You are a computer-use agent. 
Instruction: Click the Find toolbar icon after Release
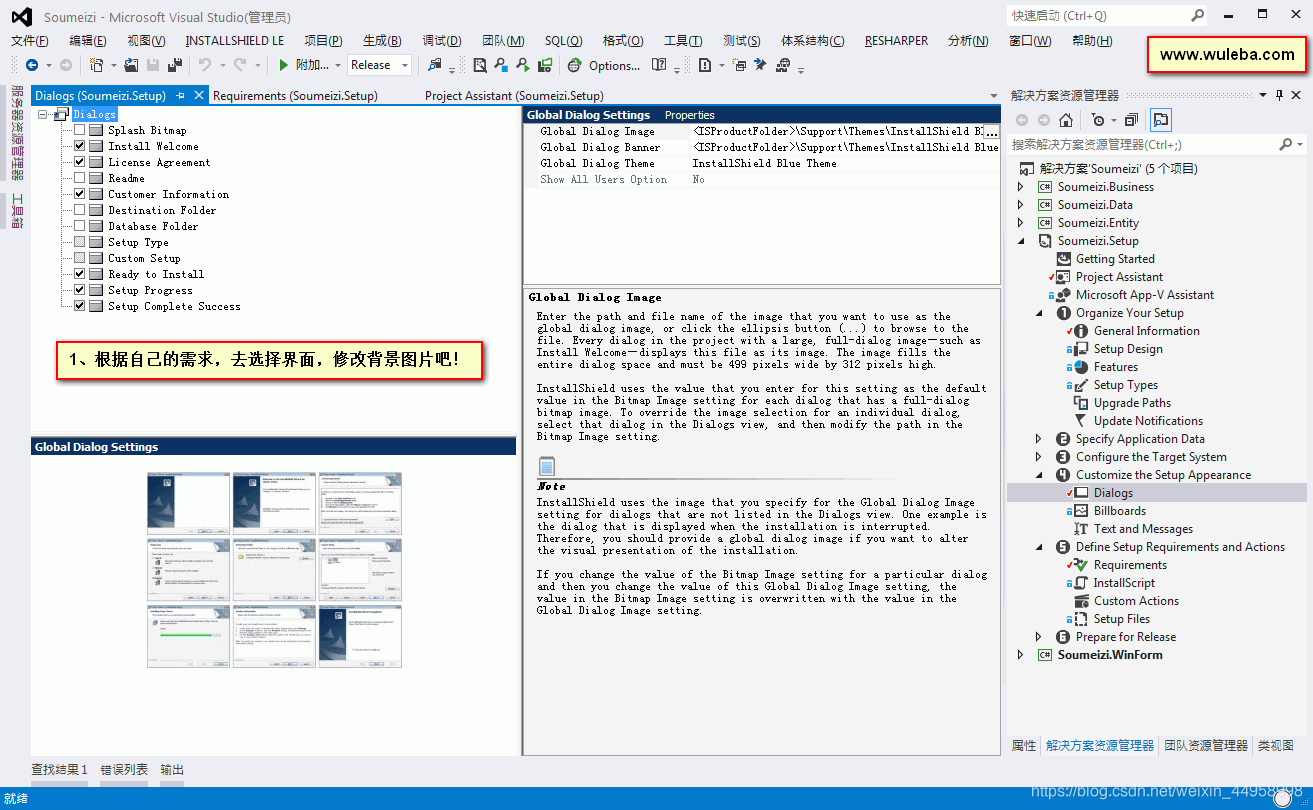tap(434, 65)
